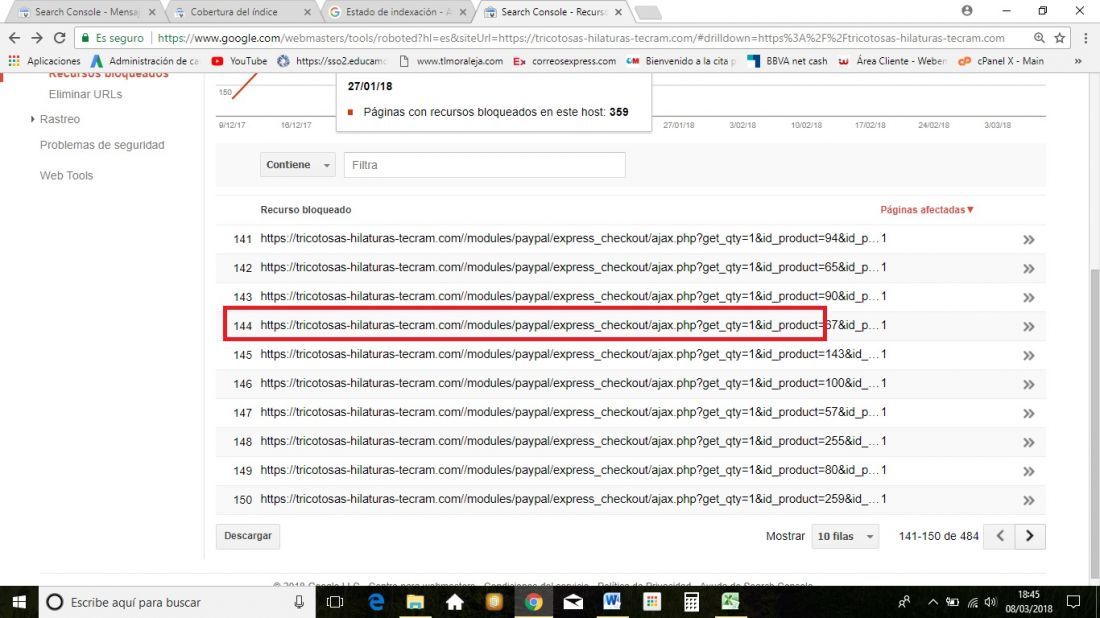
Task: Open the Chrome profile avatar icon
Action: click(967, 11)
